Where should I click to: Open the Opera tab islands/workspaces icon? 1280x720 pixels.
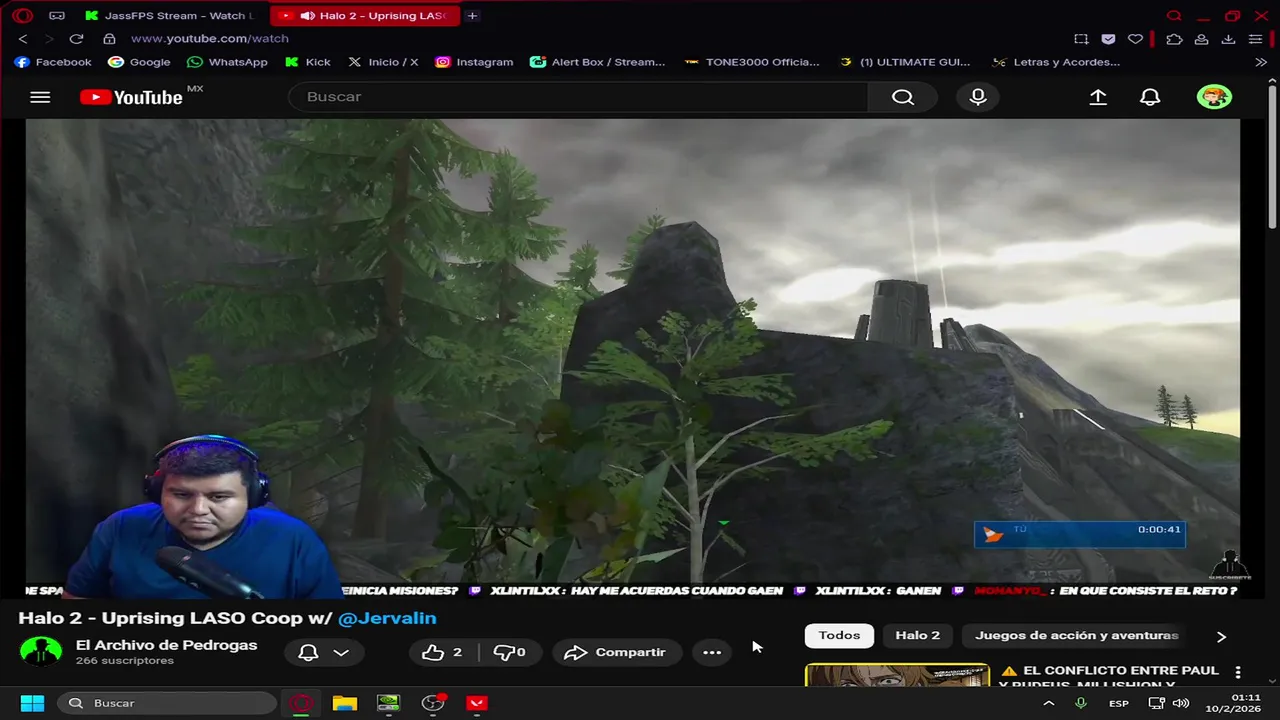57,16
